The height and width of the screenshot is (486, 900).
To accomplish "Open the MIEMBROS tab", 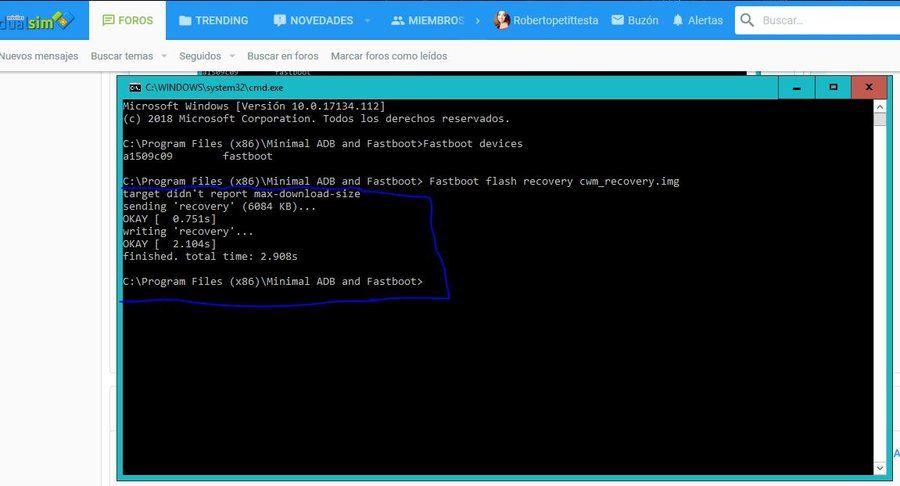I will click(427, 20).
